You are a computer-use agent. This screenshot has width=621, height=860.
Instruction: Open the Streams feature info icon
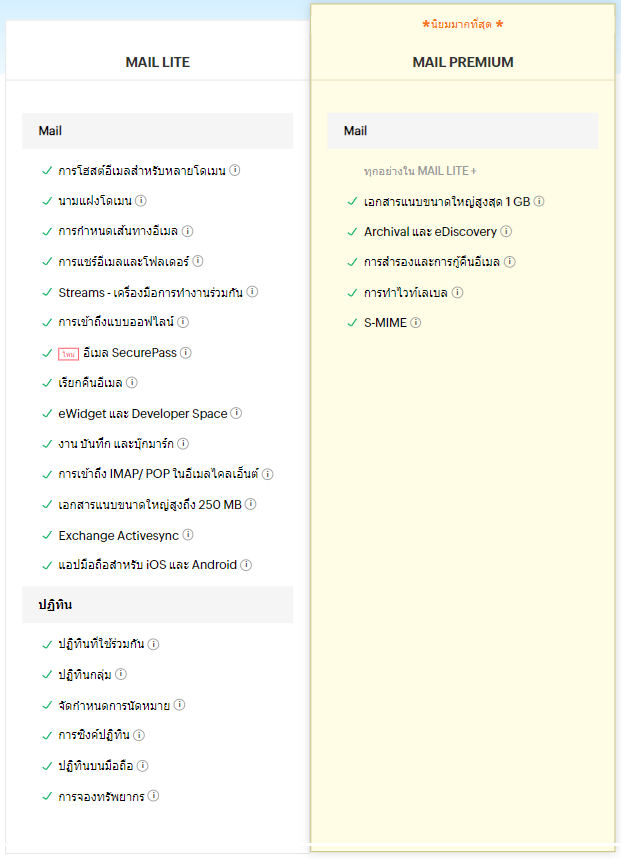click(x=252, y=292)
